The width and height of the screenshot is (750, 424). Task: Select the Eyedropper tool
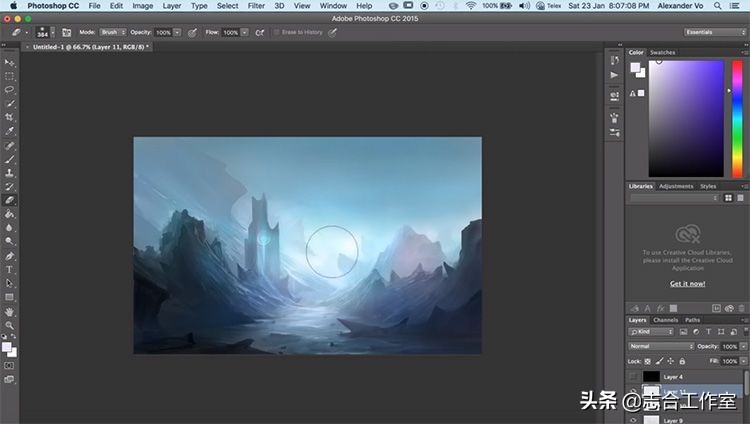(10, 131)
